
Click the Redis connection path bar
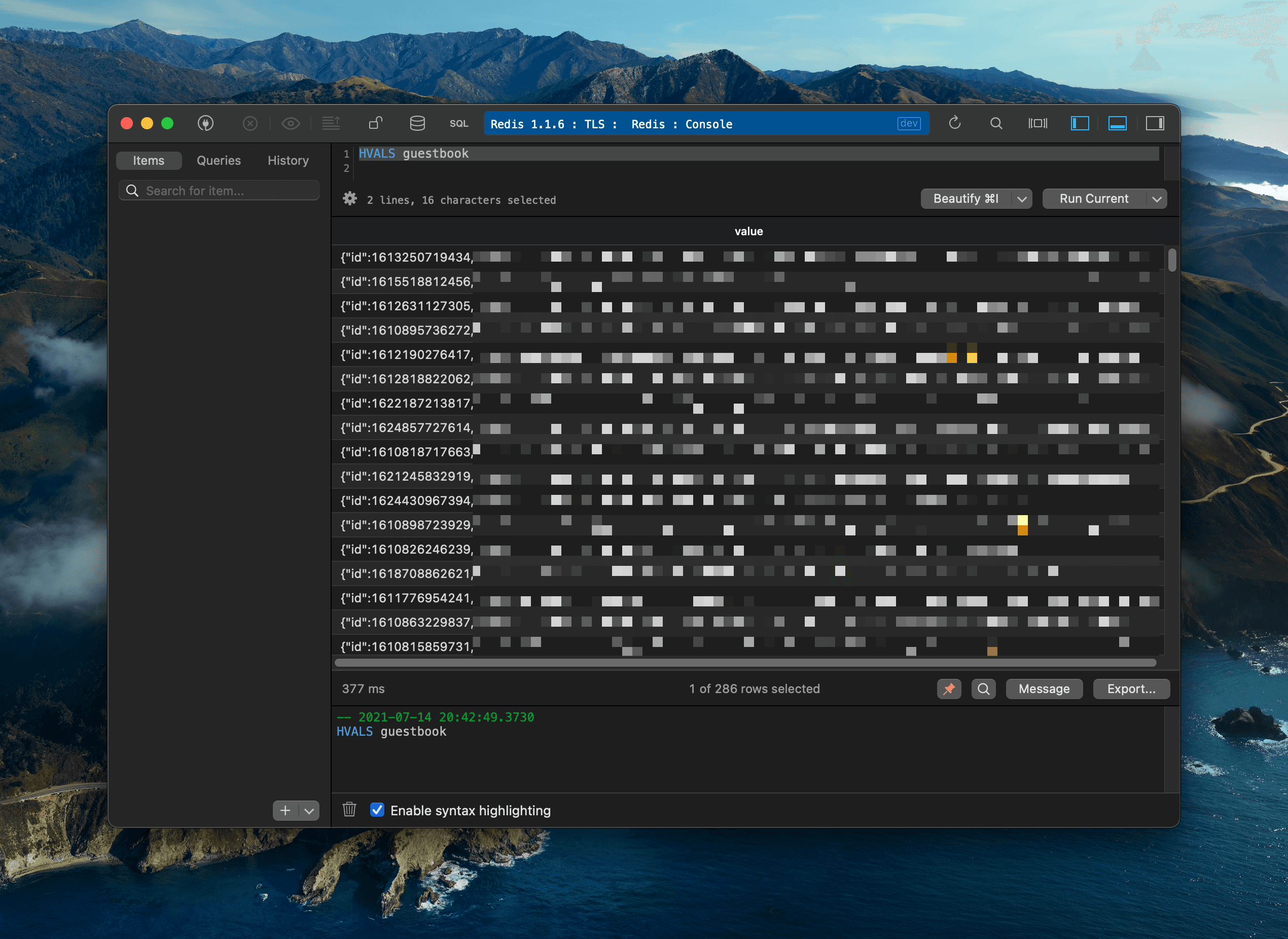tap(706, 123)
